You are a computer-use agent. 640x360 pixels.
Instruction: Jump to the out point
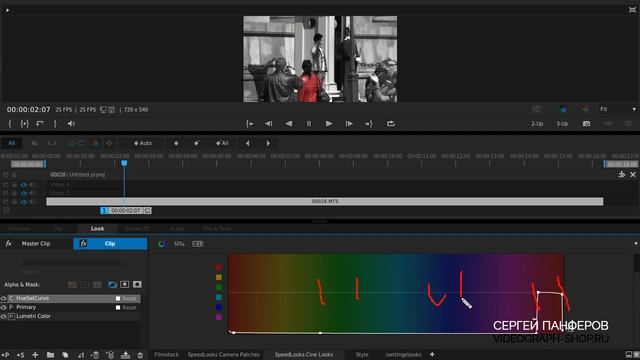[369, 124]
